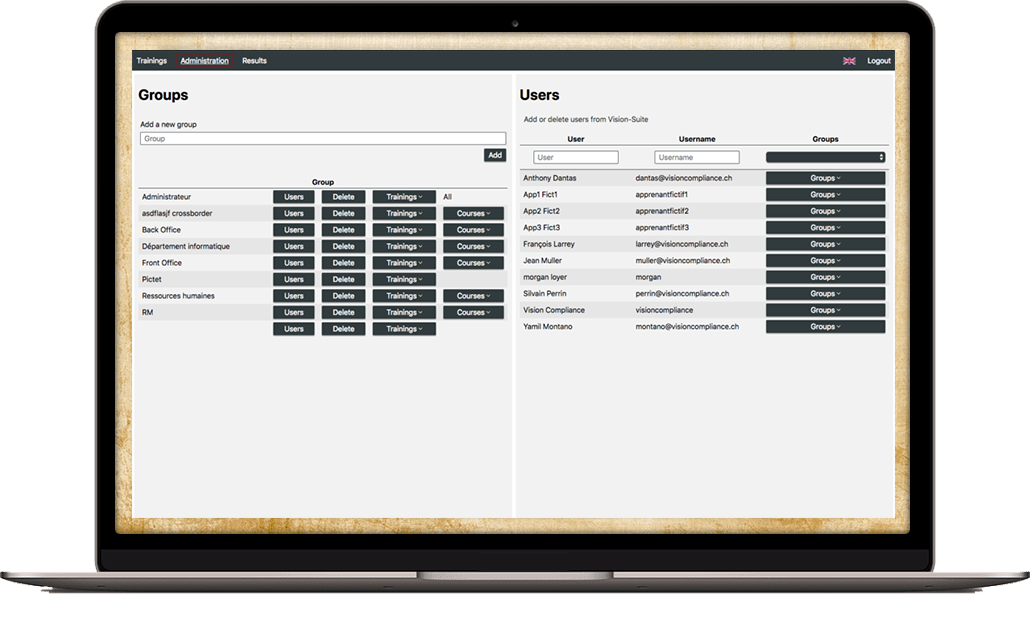Expand Groups dropdown for Anthony Dantas
Image resolution: width=1030 pixels, height=626 pixels.
[x=825, y=178]
